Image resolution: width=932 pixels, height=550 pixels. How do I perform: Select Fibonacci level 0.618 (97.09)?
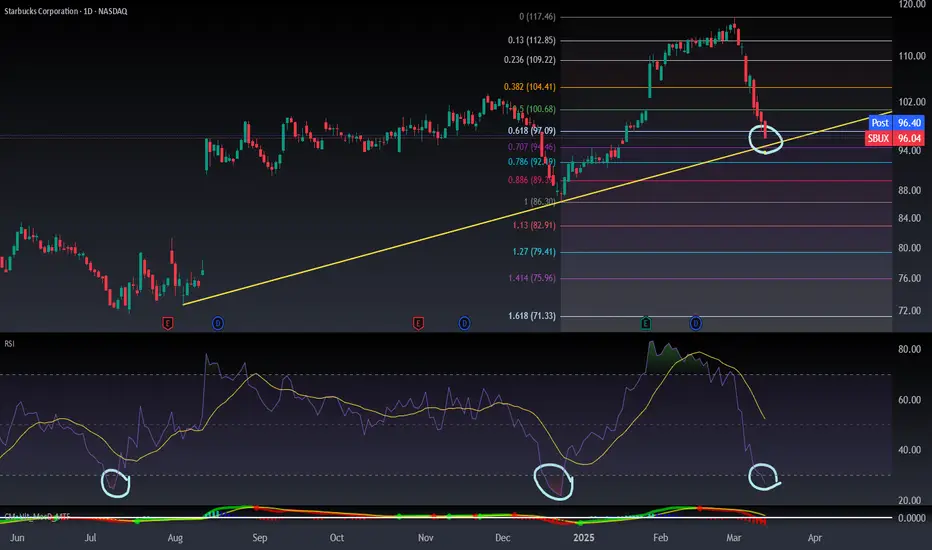[531, 131]
